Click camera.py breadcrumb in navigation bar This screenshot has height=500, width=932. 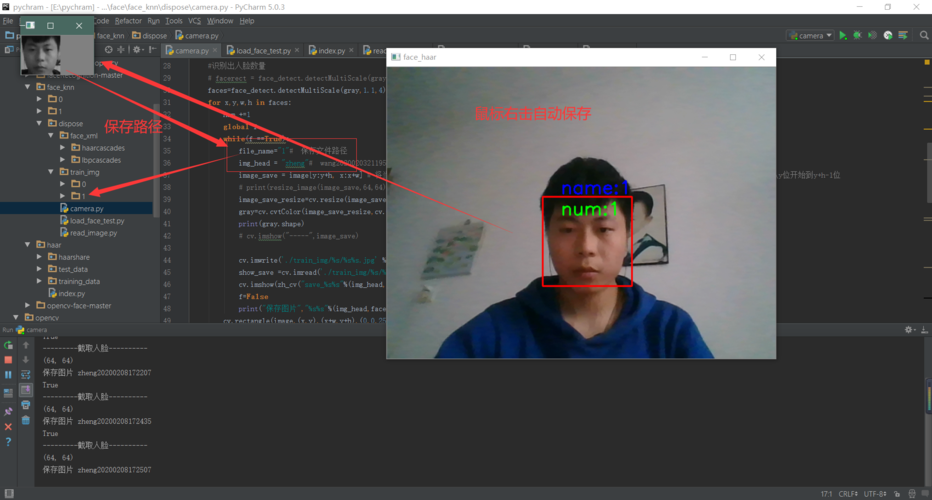tap(197, 36)
